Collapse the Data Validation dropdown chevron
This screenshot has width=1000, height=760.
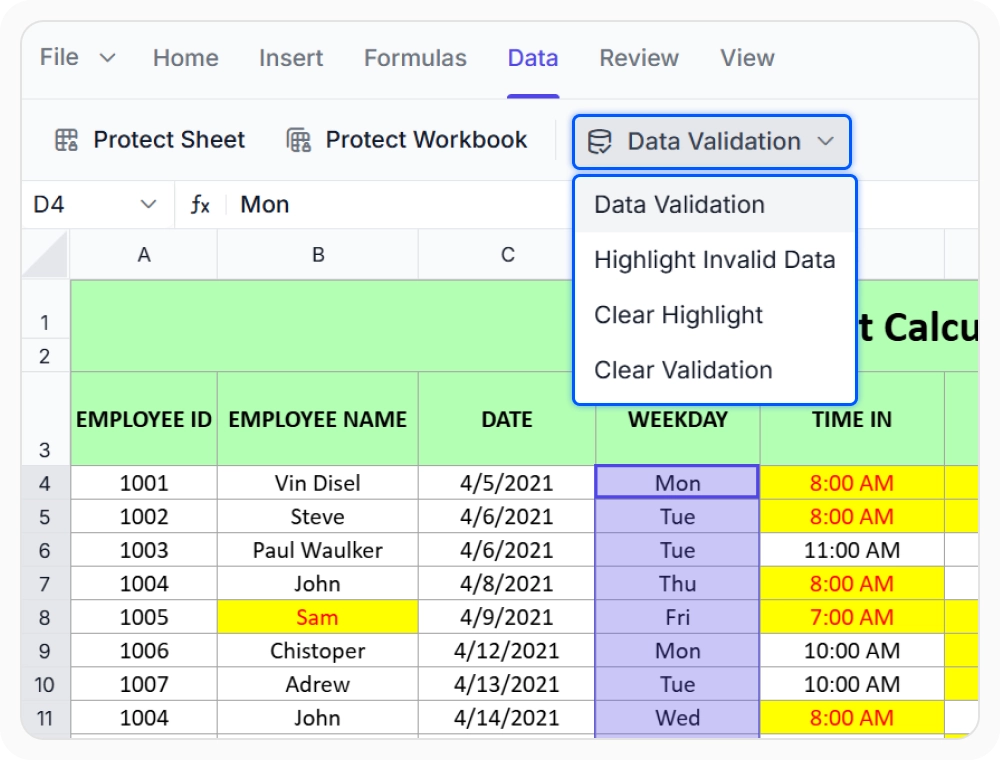tap(826, 141)
